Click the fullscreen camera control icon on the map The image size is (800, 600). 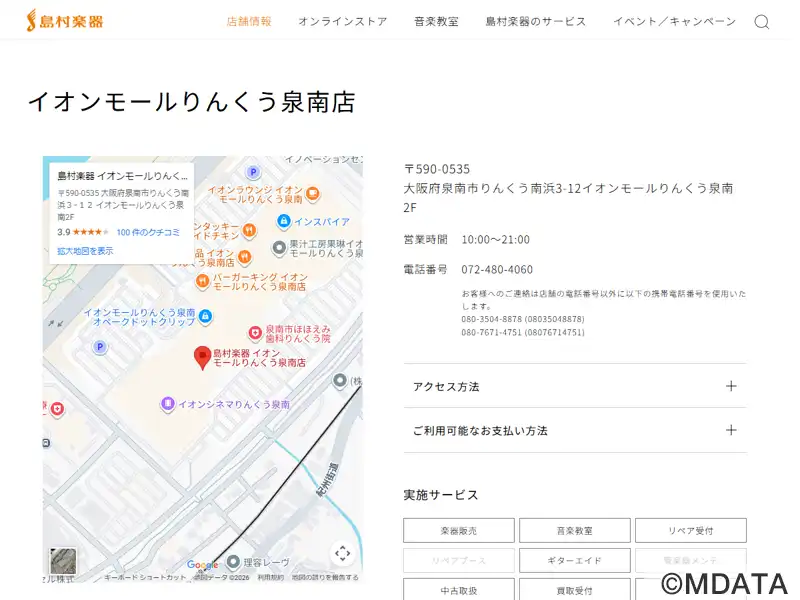point(342,553)
